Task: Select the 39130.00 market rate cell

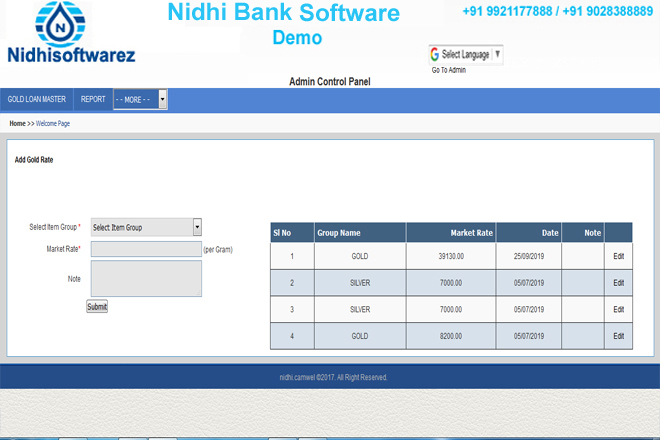Action: pyautogui.click(x=451, y=256)
